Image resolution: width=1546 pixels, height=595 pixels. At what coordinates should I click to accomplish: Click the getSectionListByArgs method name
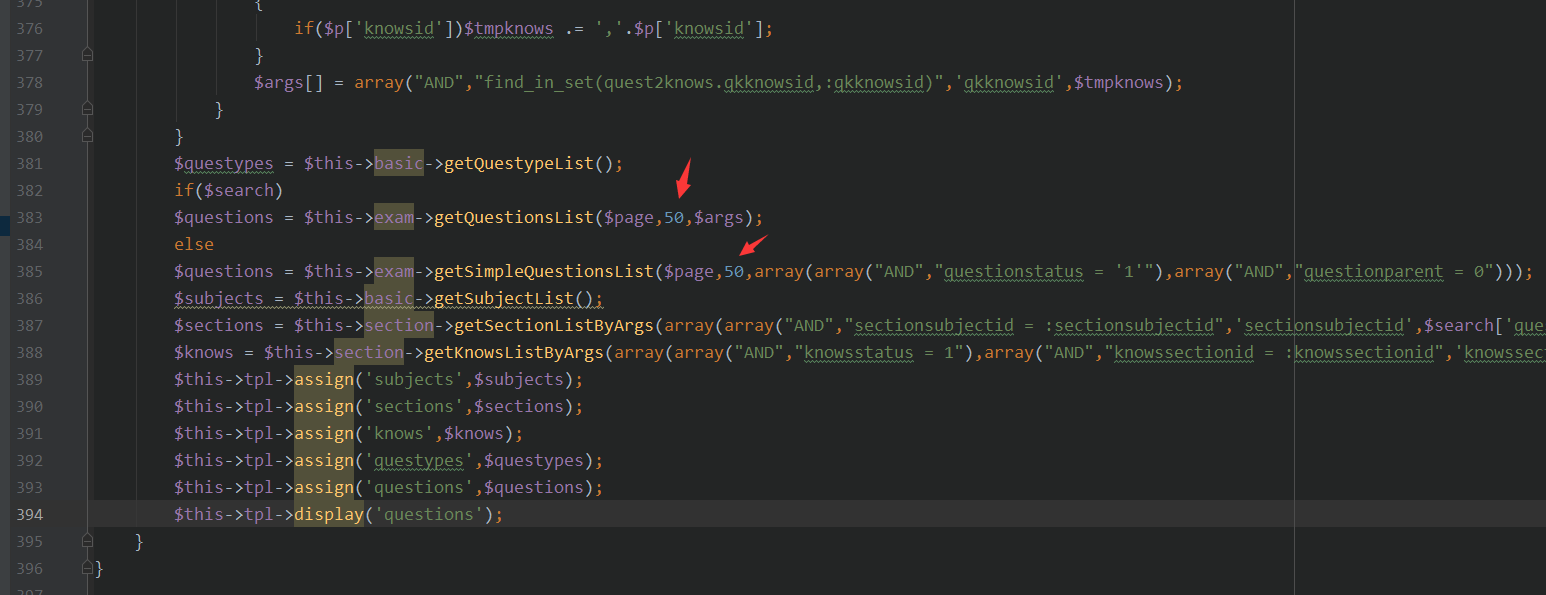pyautogui.click(x=554, y=325)
